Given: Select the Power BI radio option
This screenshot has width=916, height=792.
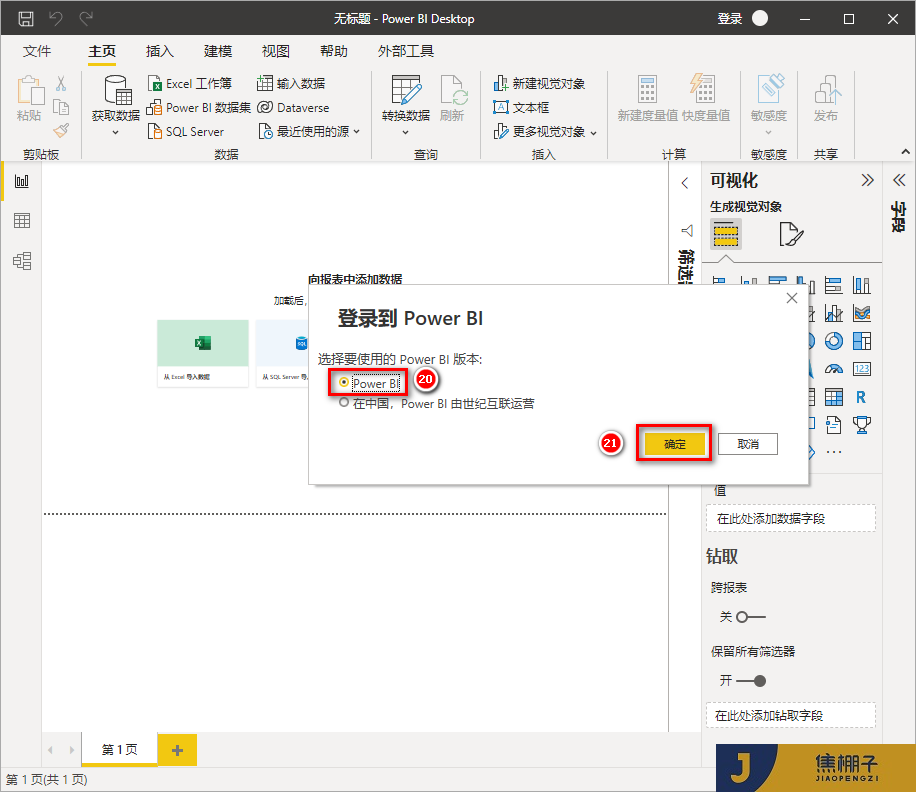Looking at the screenshot, I should (x=344, y=383).
